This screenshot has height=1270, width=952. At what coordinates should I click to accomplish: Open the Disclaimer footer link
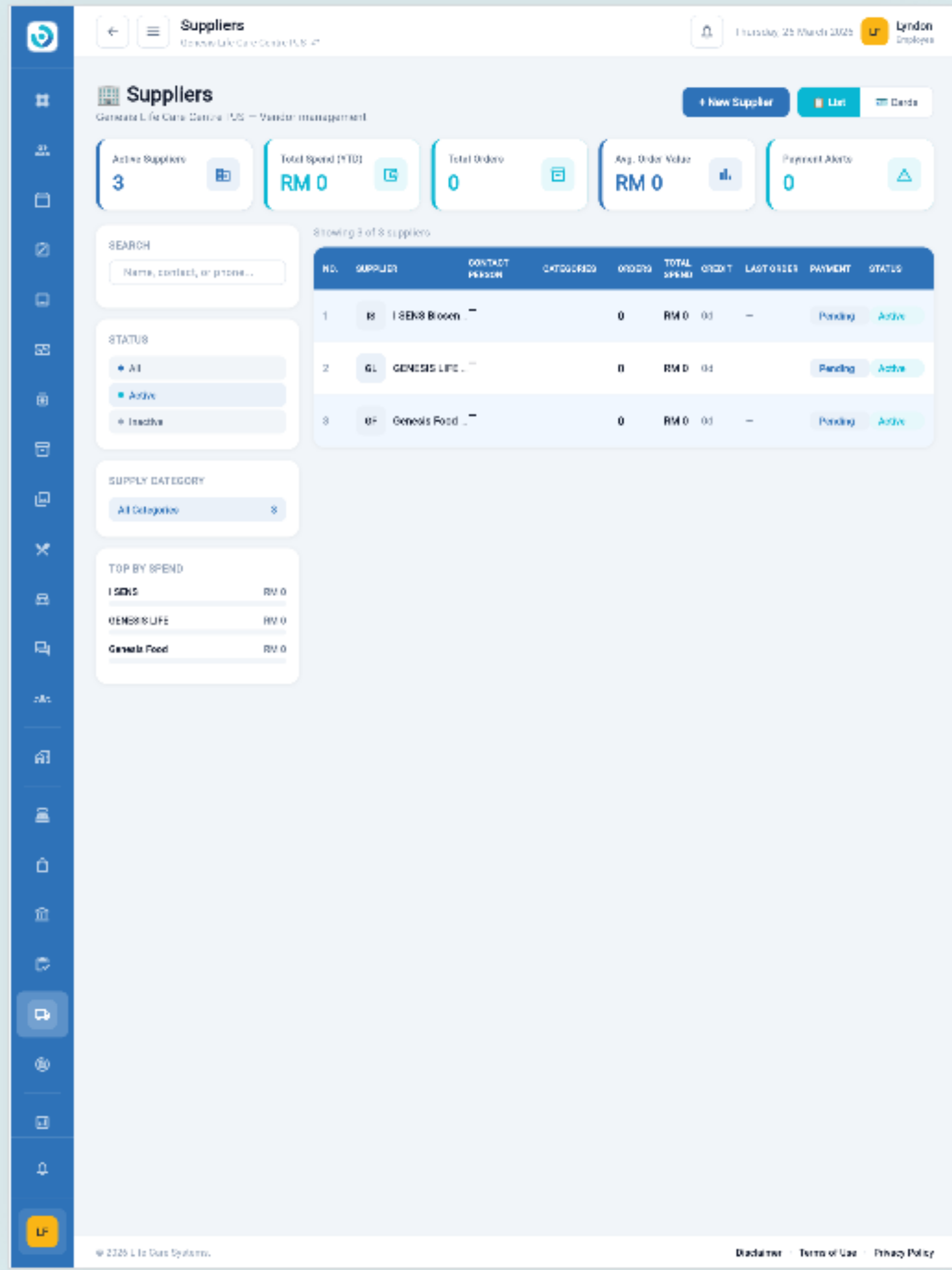coord(758,1253)
